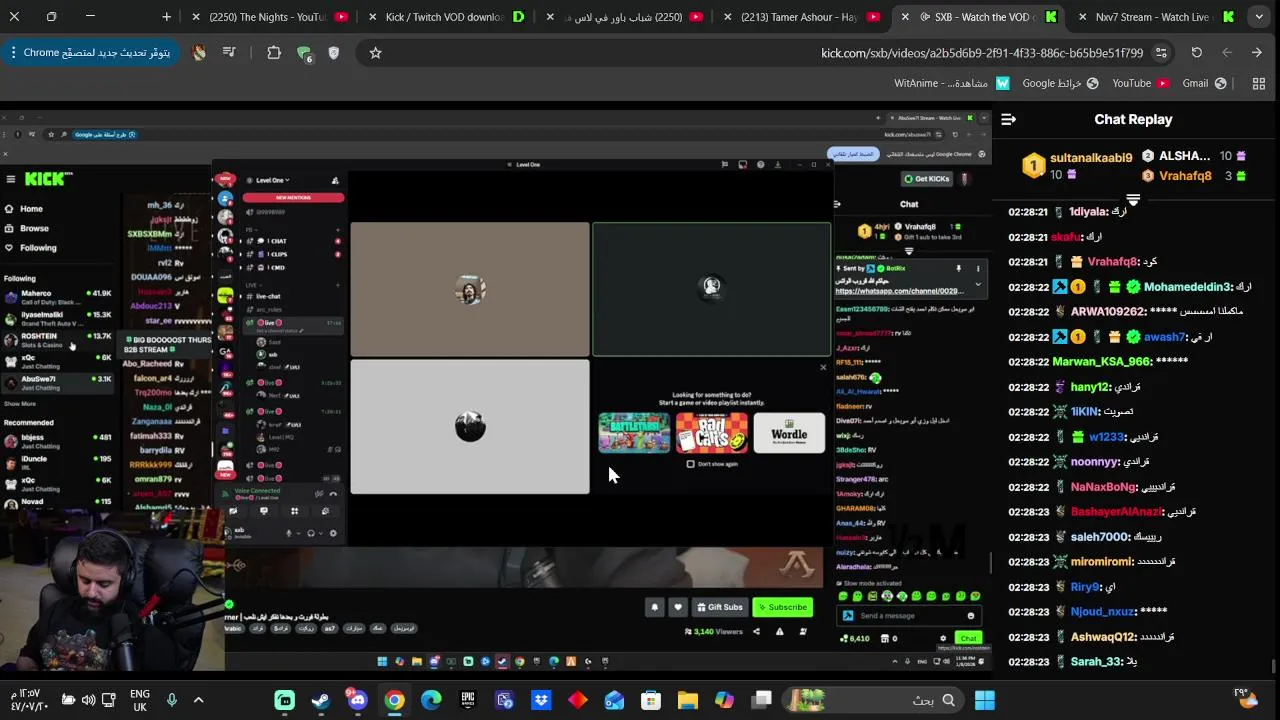Click the green Chat send button
The height and width of the screenshot is (720, 1280).
coord(968,638)
